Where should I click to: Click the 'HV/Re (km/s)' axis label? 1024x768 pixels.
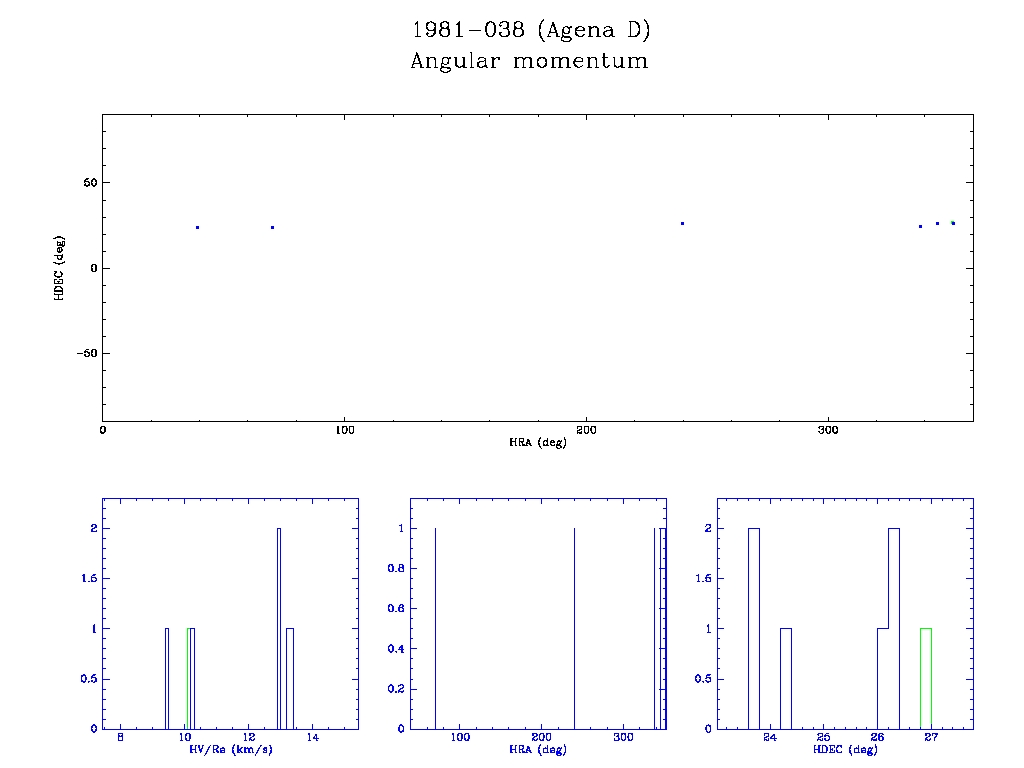pos(230,749)
